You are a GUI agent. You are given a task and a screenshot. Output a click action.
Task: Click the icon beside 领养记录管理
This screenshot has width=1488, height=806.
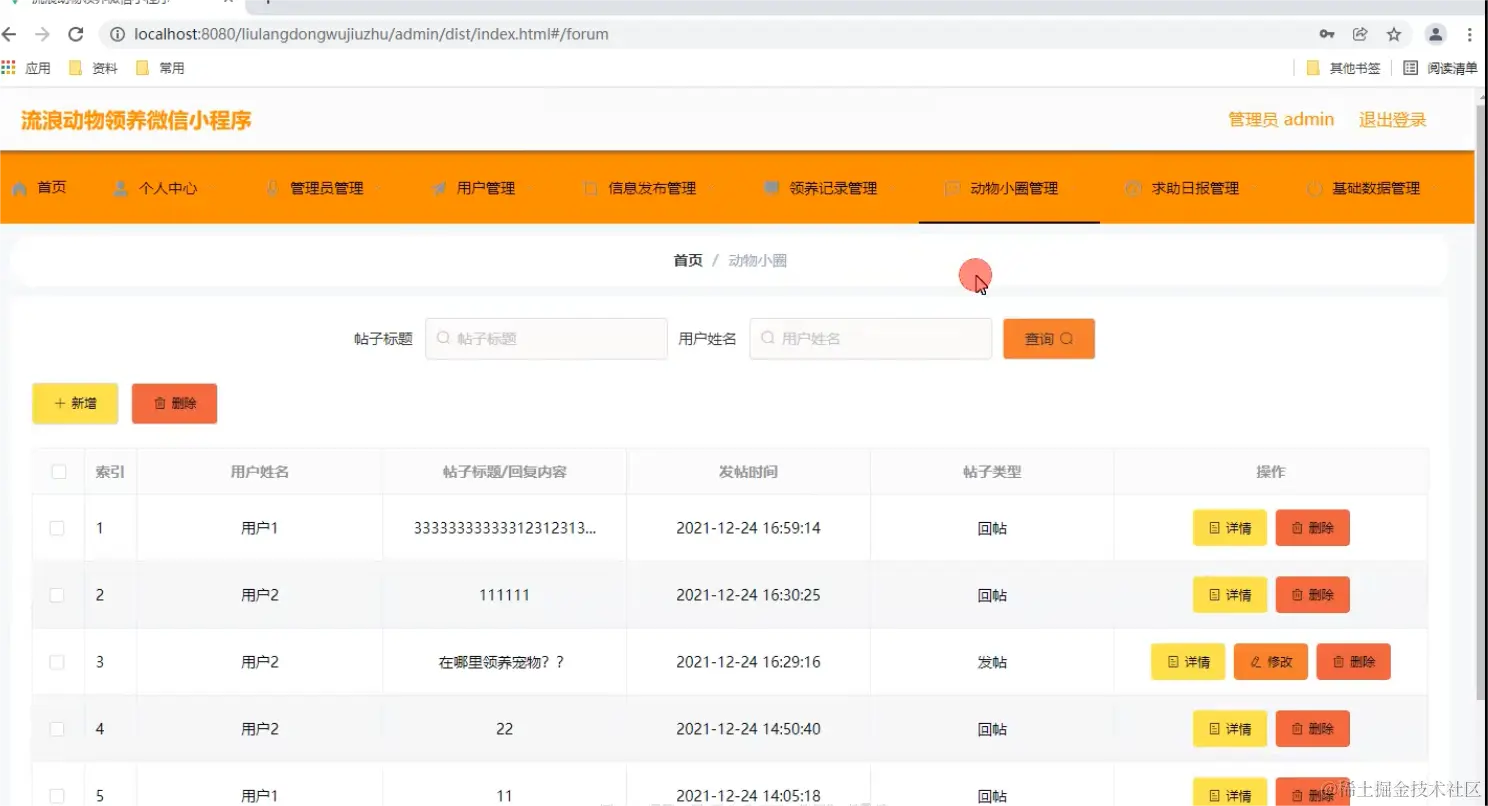pos(771,188)
